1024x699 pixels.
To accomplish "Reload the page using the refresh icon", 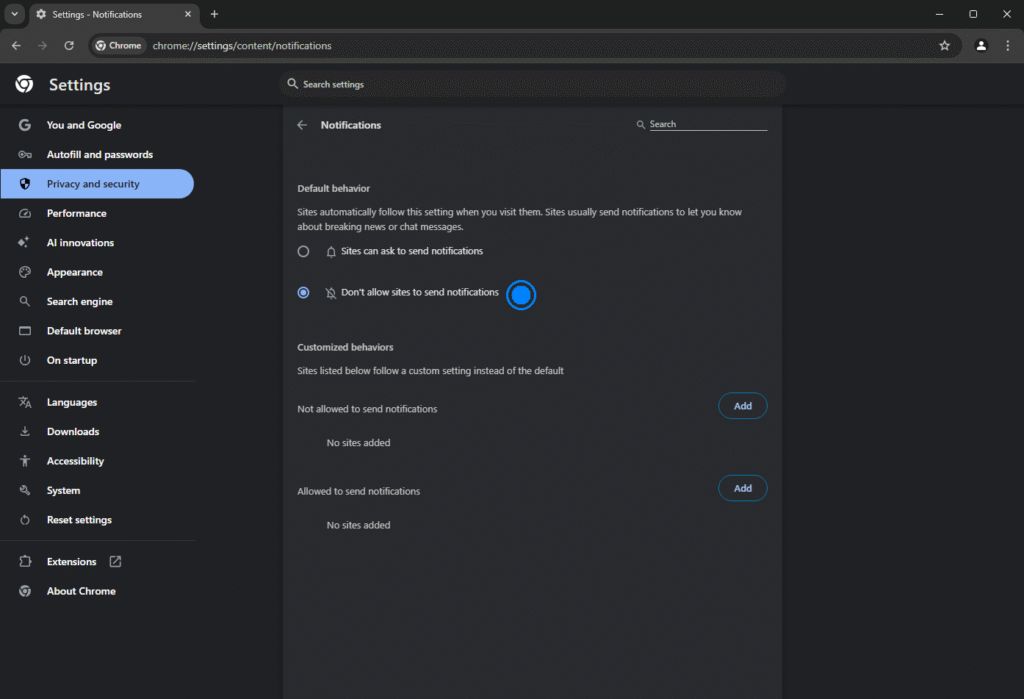I will pyautogui.click(x=69, y=45).
